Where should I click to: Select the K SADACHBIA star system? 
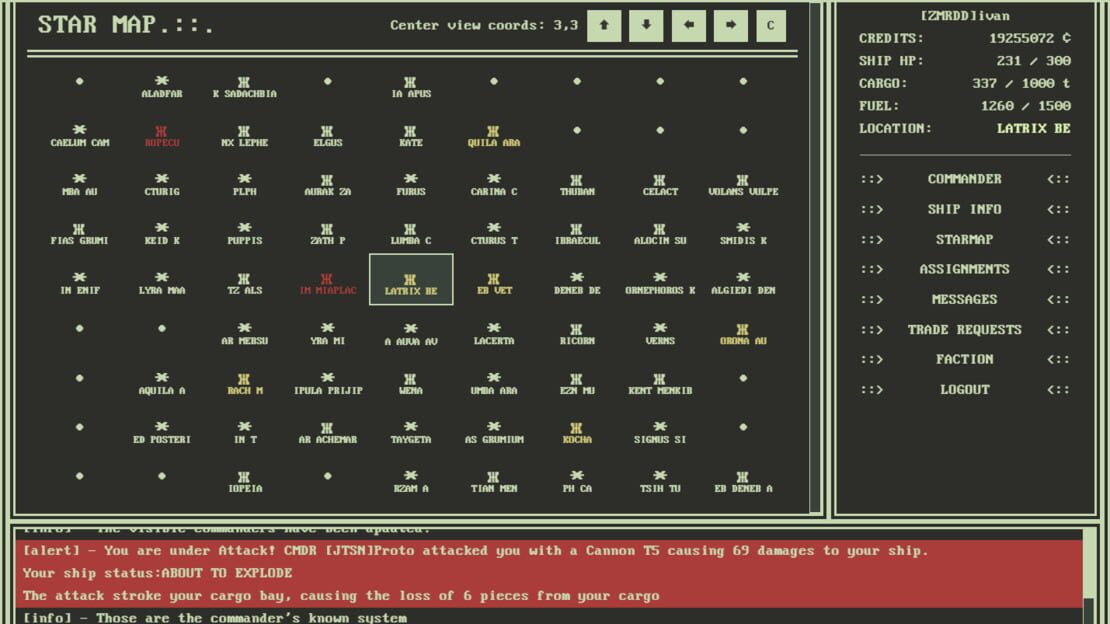pyautogui.click(x=244, y=87)
